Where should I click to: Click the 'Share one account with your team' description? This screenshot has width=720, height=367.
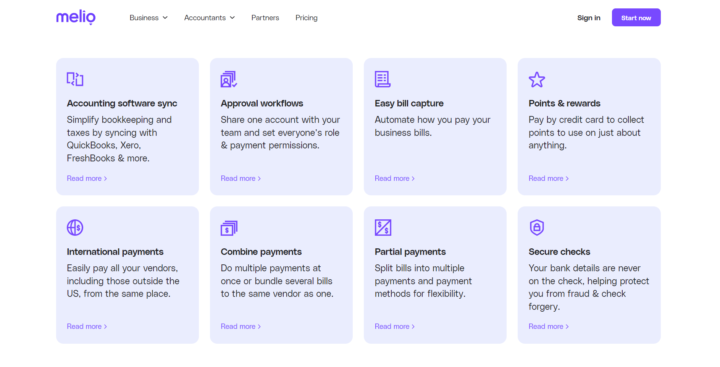click(x=280, y=132)
